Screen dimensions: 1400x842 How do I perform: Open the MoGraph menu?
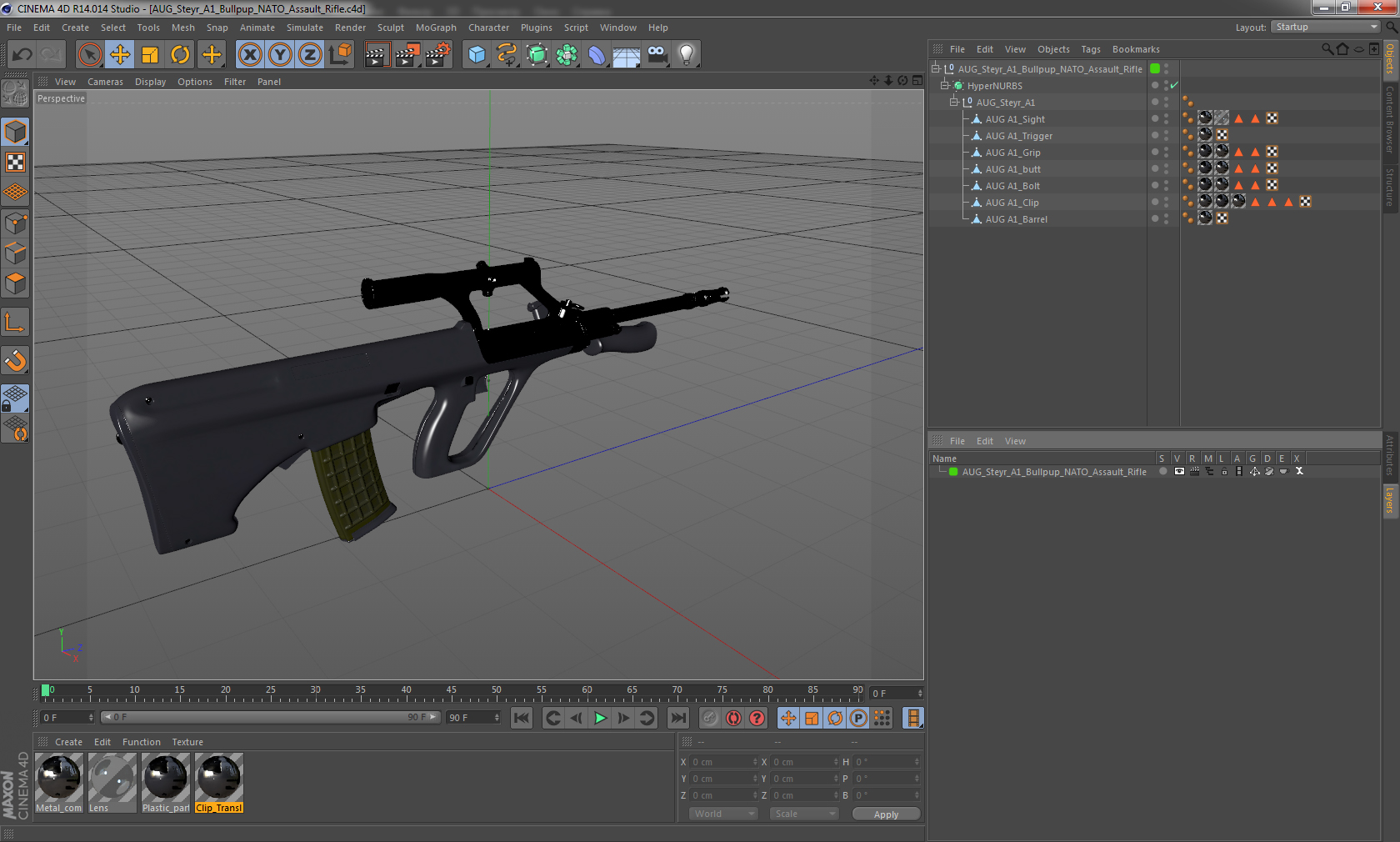(436, 28)
